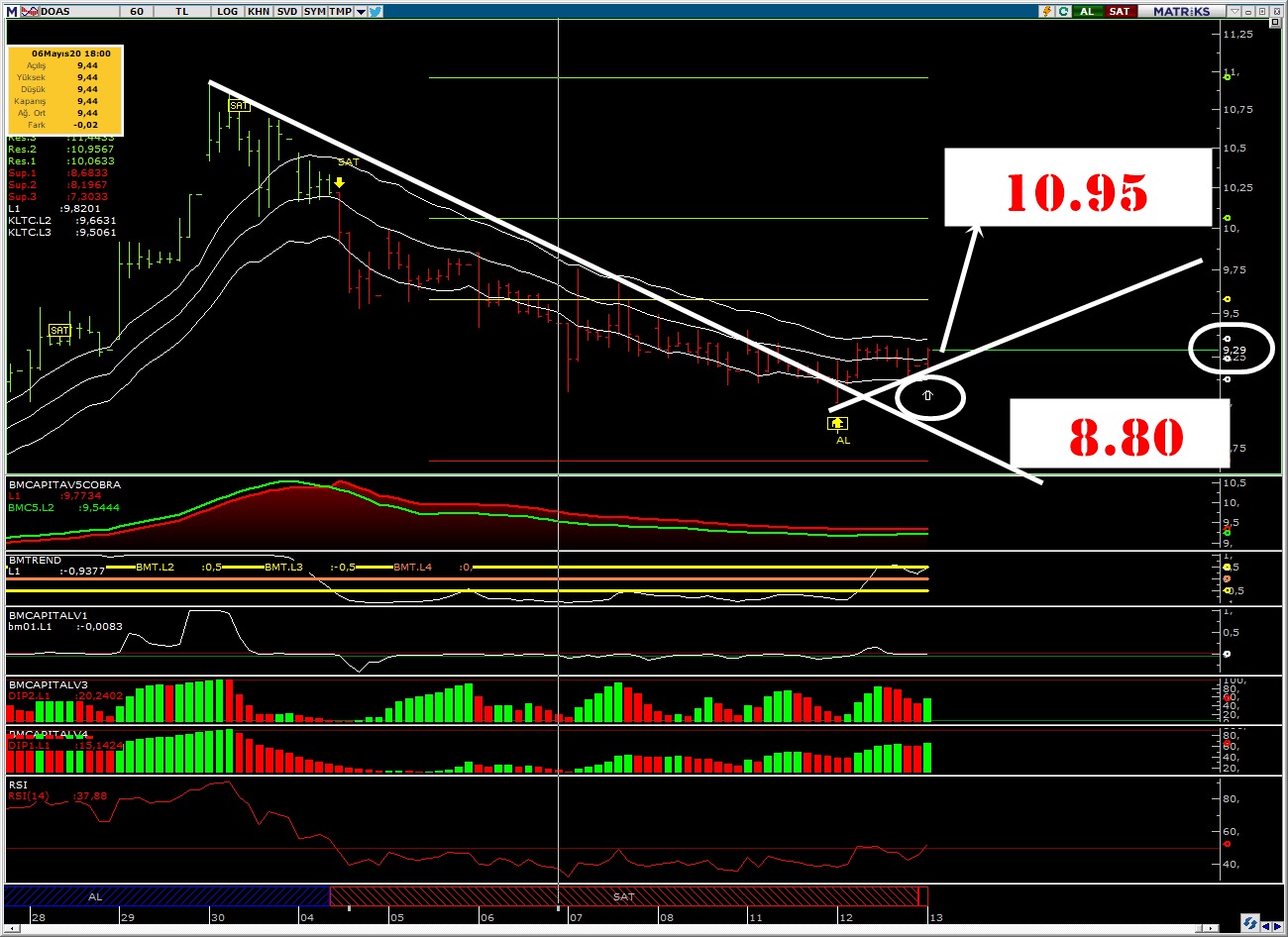
Task: Toggle the KHN option in toolbar
Action: click(x=259, y=11)
